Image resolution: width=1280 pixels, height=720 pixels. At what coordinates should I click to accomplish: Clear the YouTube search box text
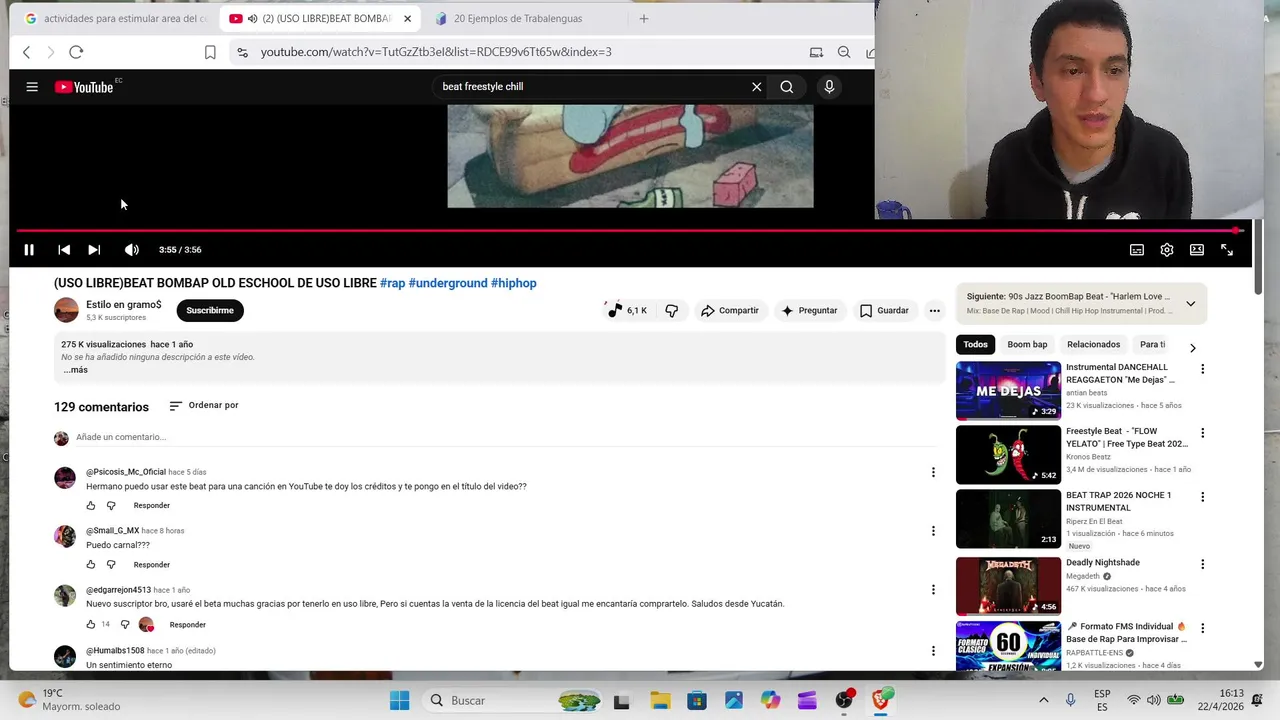(757, 87)
